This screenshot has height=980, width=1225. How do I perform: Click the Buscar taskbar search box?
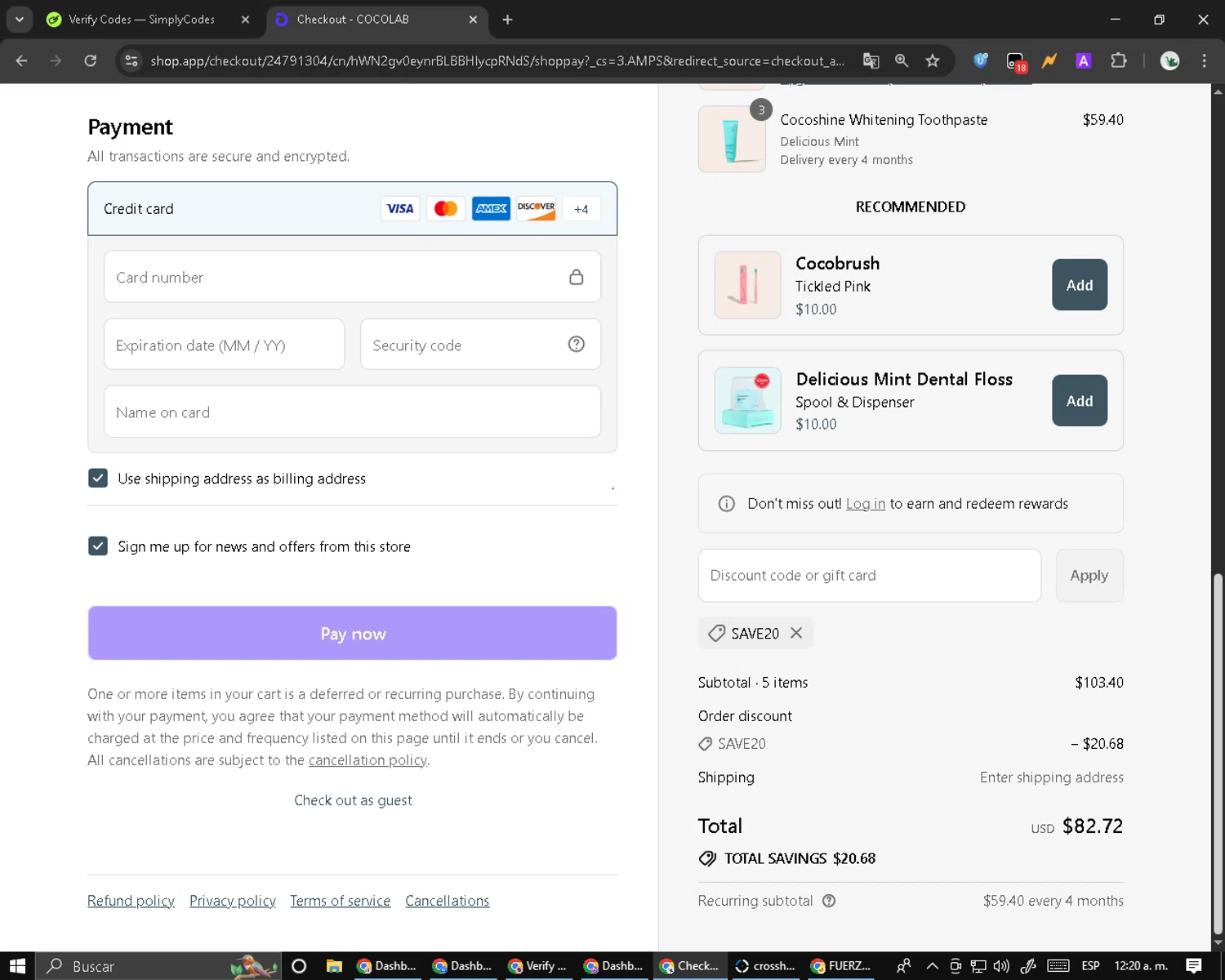click(158, 966)
